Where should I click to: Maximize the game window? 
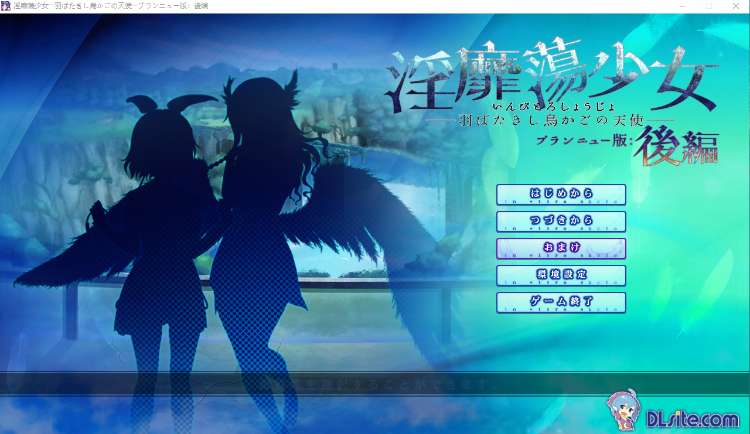point(709,6)
